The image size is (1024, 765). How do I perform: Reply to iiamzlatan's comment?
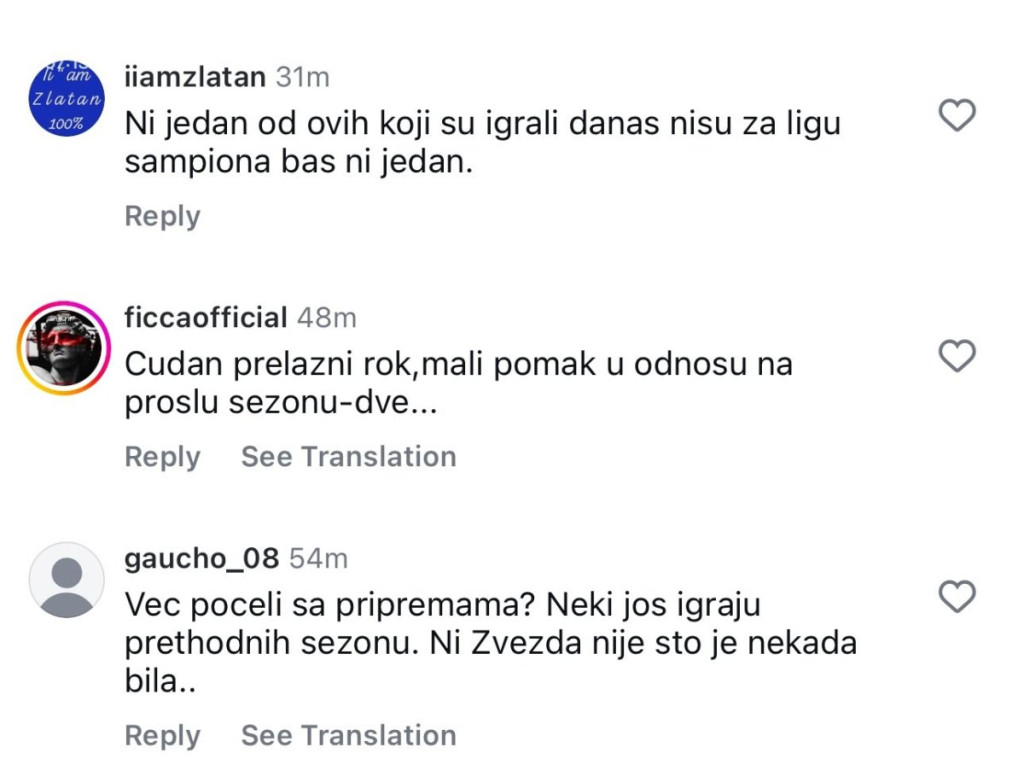click(x=162, y=216)
